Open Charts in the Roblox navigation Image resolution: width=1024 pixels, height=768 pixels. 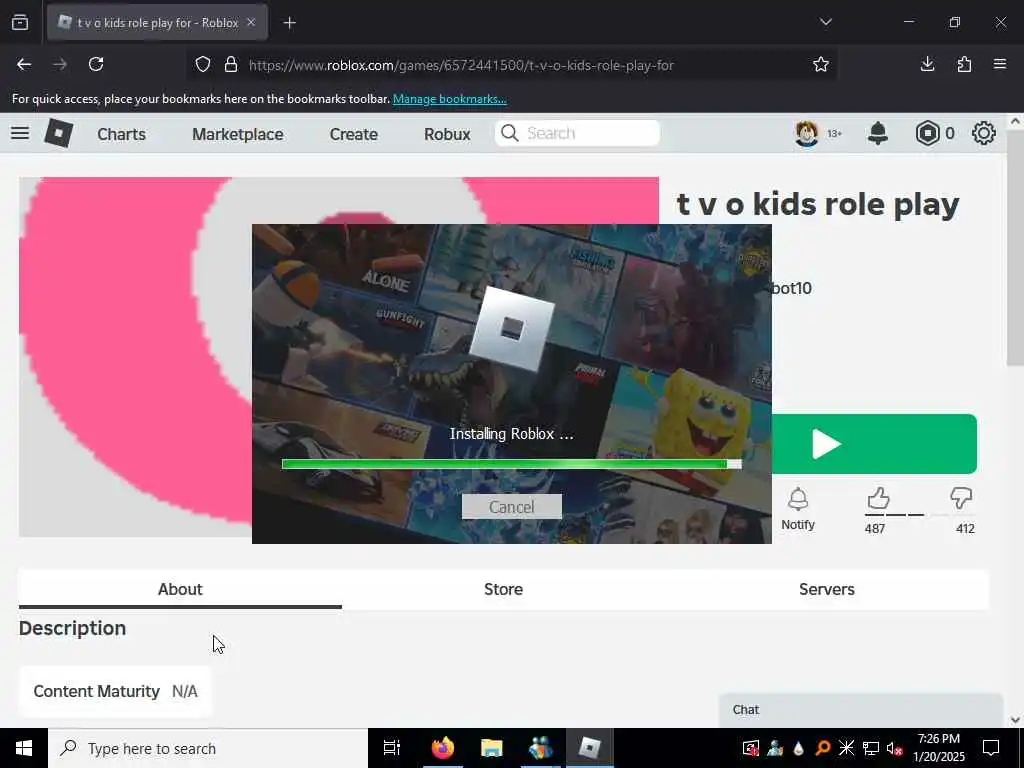[121, 134]
